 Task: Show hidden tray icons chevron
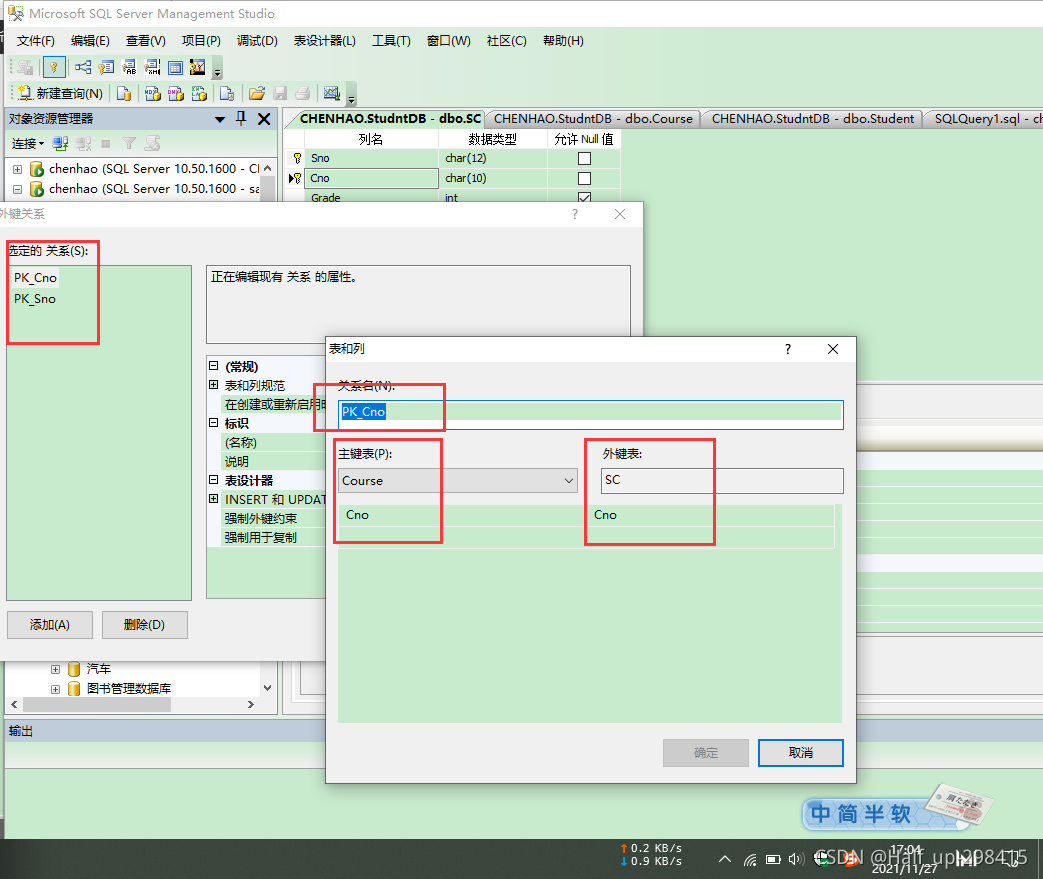[725, 860]
